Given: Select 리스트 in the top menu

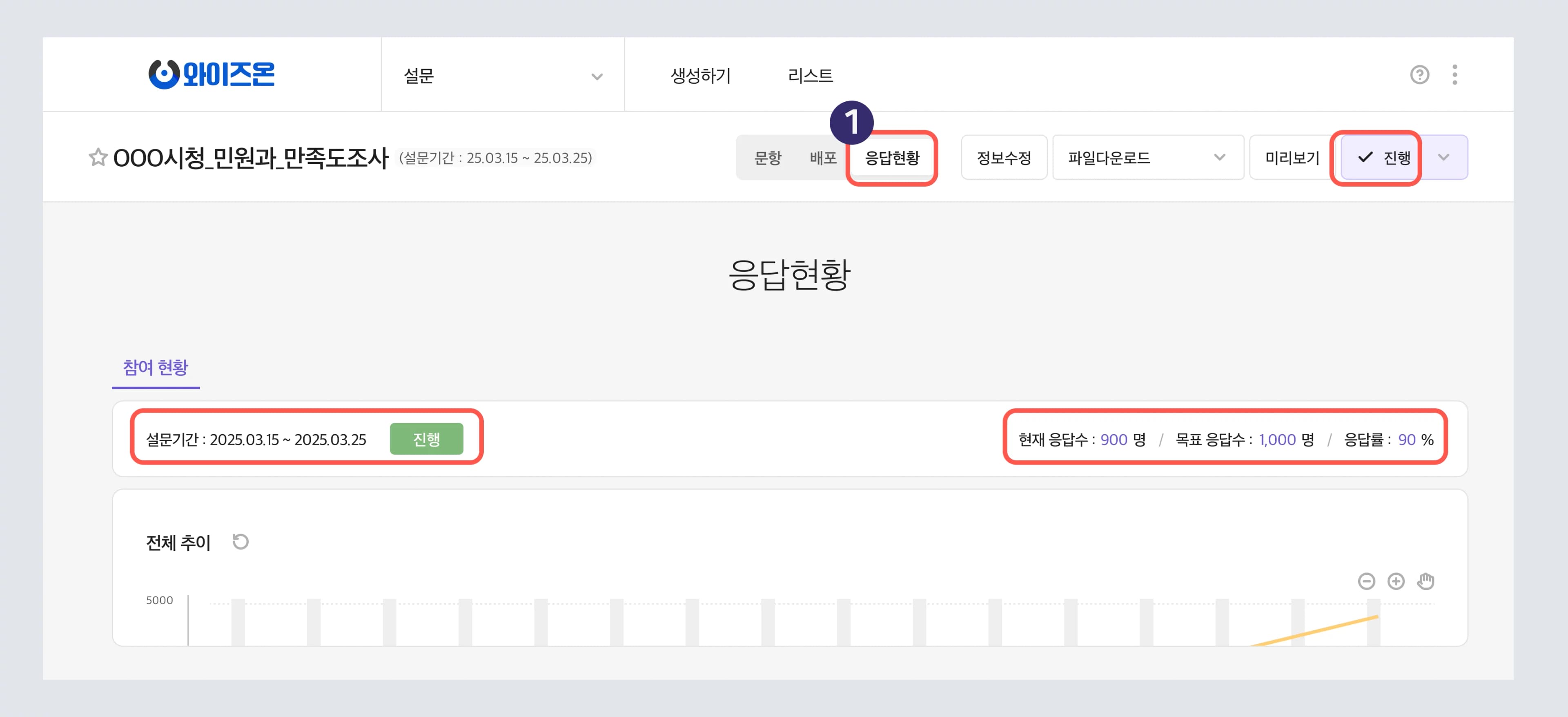Looking at the screenshot, I should pyautogui.click(x=810, y=75).
